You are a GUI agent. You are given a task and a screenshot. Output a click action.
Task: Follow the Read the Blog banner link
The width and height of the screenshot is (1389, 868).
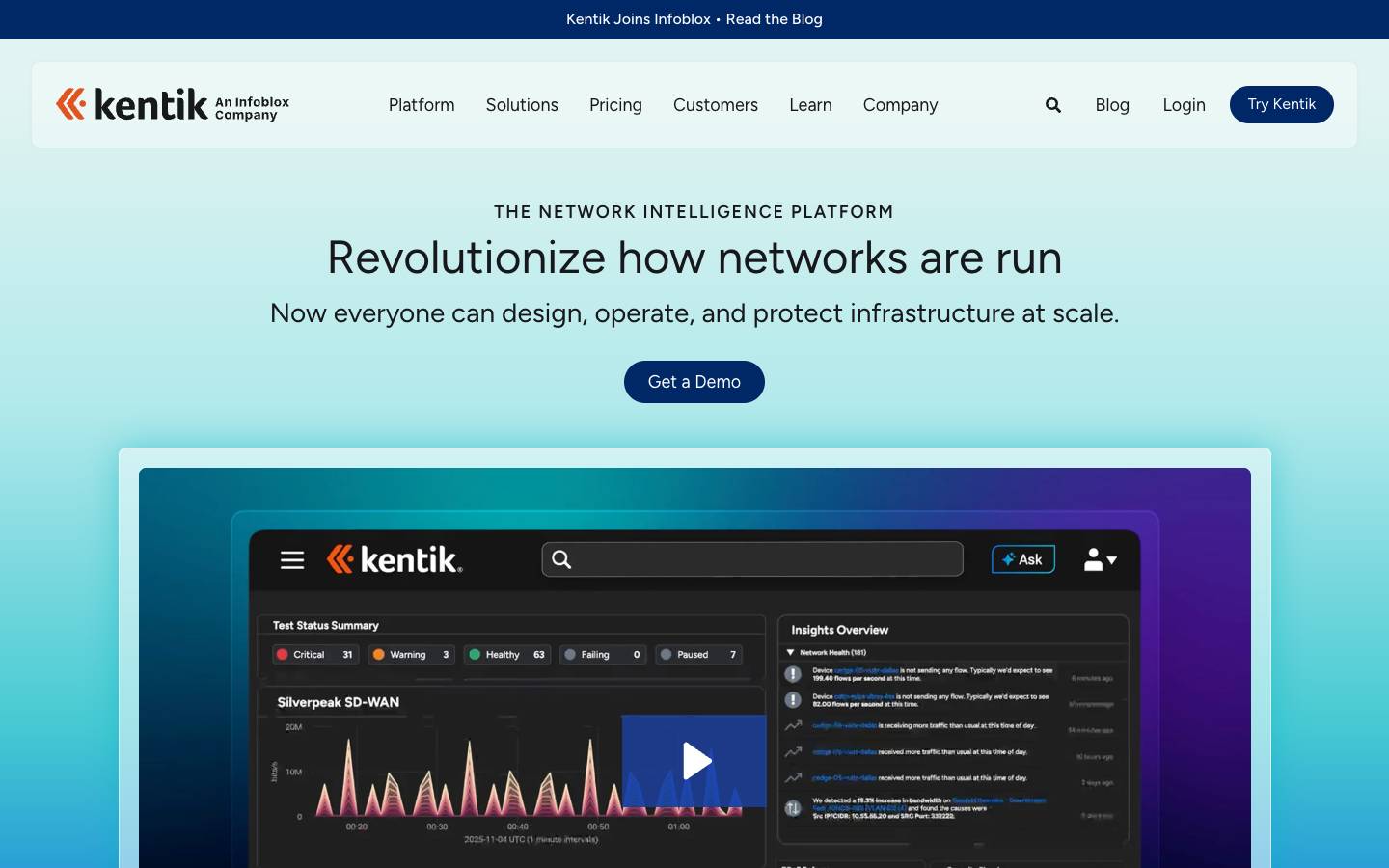point(774,19)
